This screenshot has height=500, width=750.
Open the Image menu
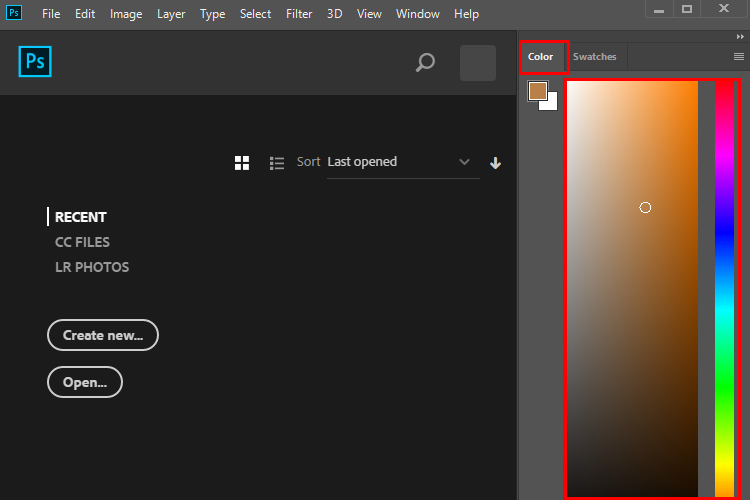point(126,14)
